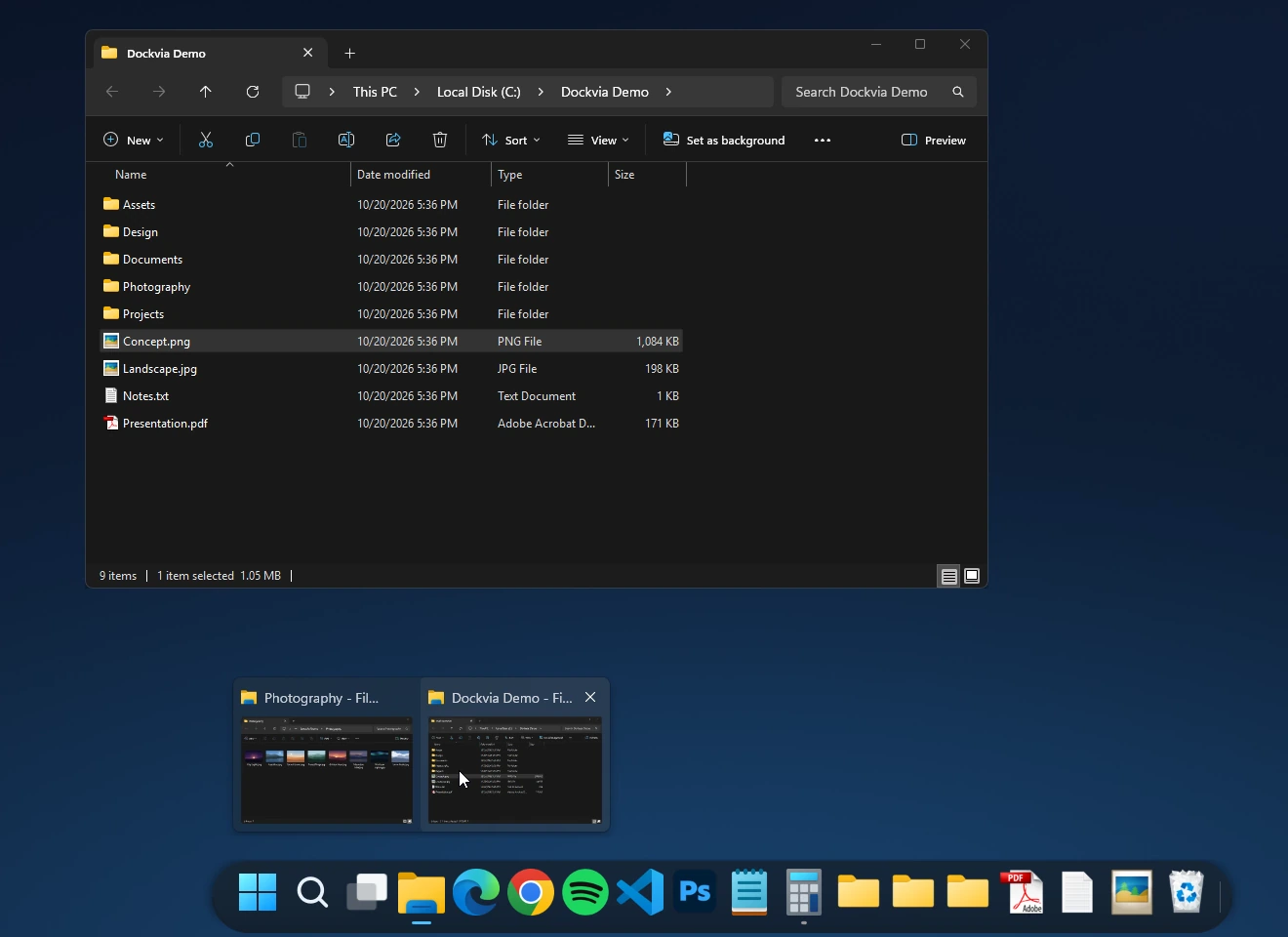Launch Microsoft Edge from the dock
The width and height of the screenshot is (1288, 937).
pyautogui.click(x=476, y=892)
